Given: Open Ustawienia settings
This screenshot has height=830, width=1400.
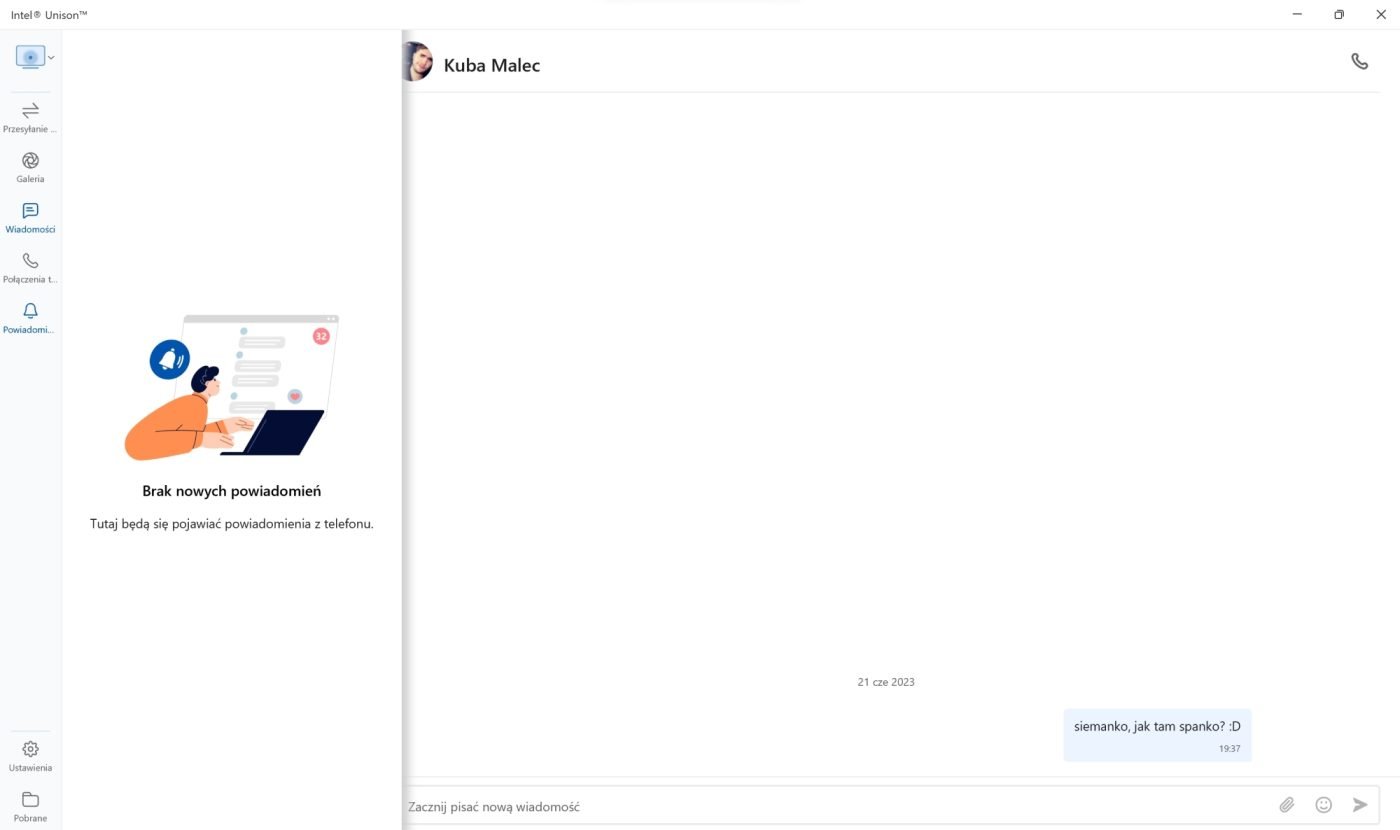Looking at the screenshot, I should tap(30, 756).
